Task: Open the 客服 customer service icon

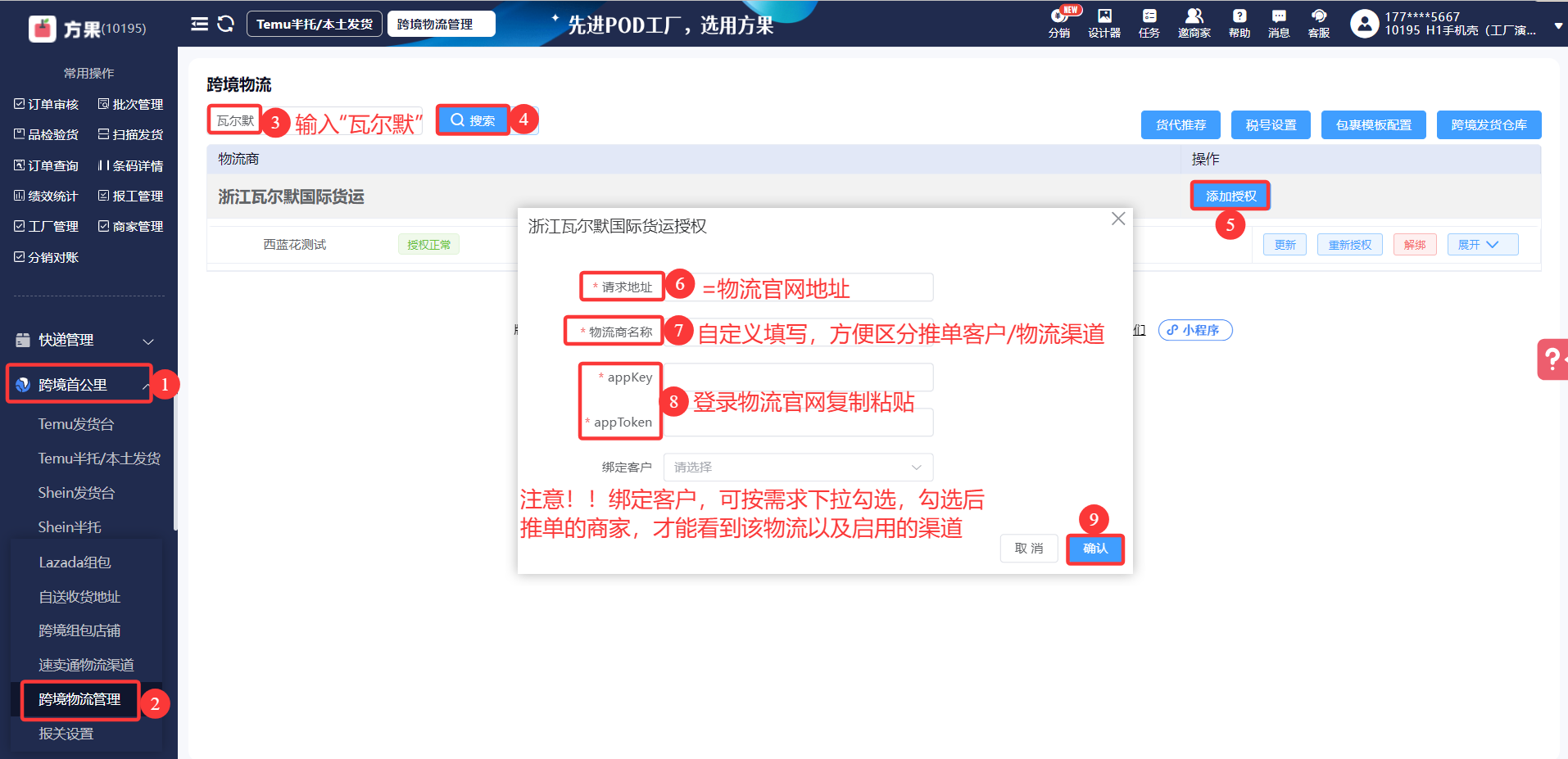Action: pyautogui.click(x=1319, y=23)
